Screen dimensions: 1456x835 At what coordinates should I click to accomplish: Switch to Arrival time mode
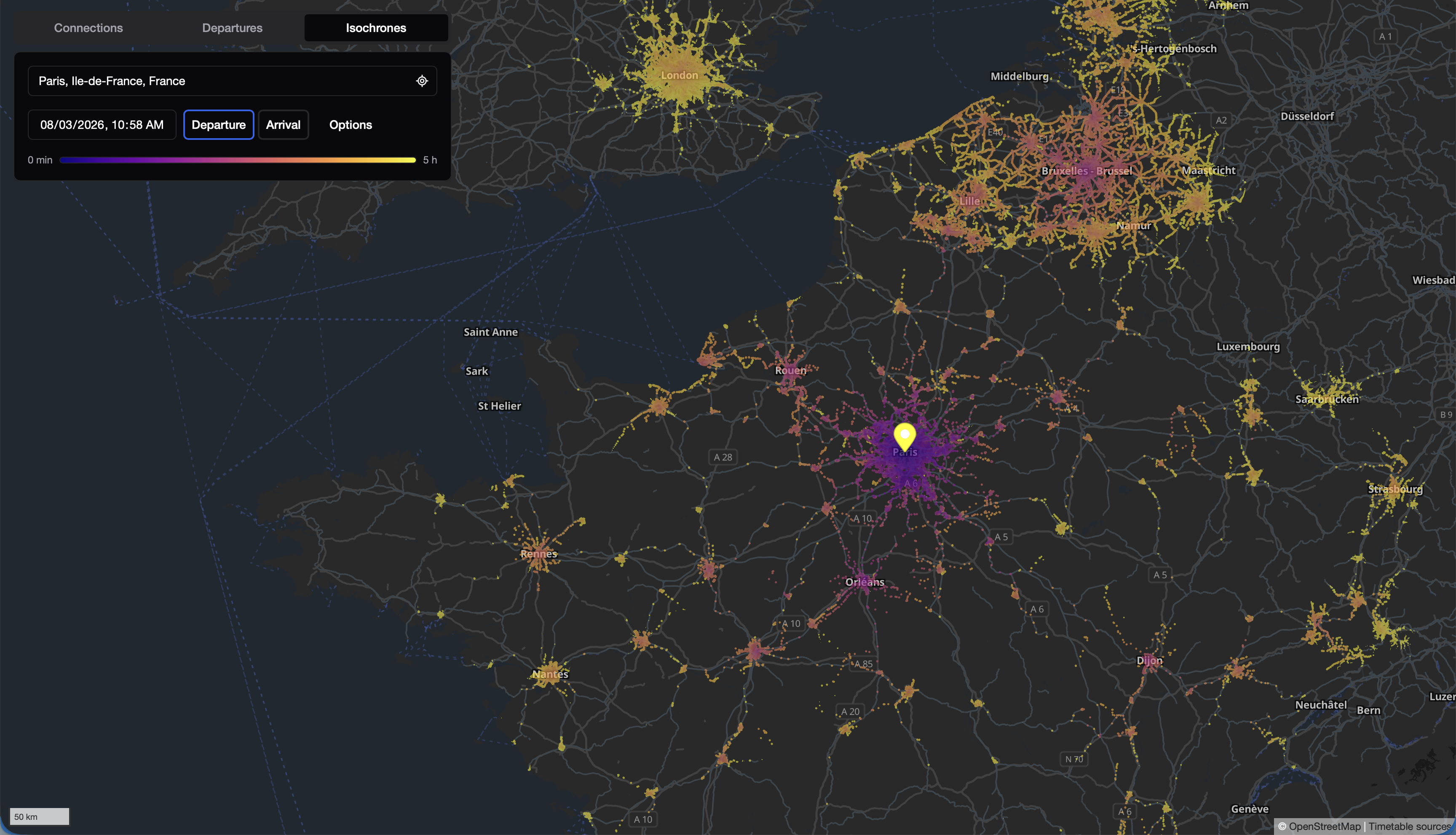point(283,124)
